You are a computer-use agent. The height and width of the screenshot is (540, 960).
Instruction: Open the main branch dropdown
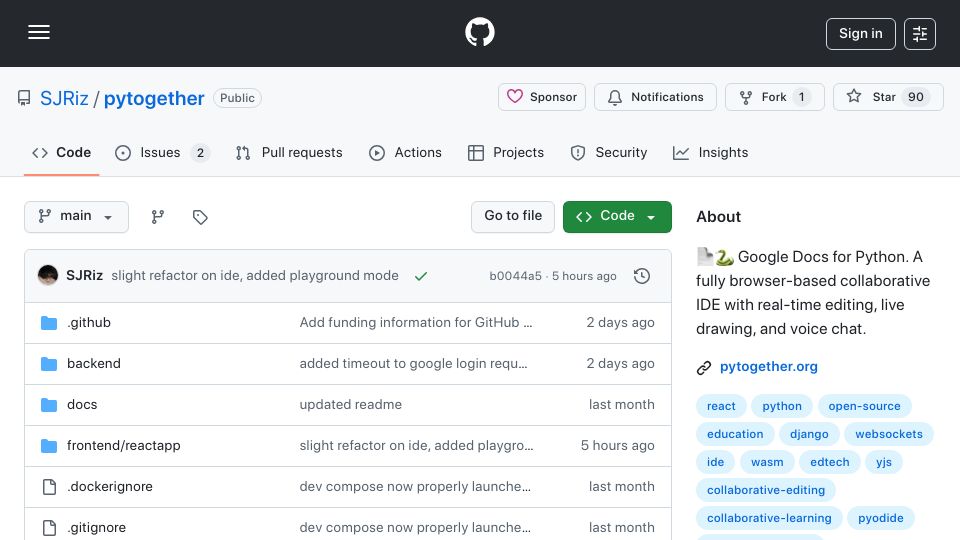(x=77, y=217)
